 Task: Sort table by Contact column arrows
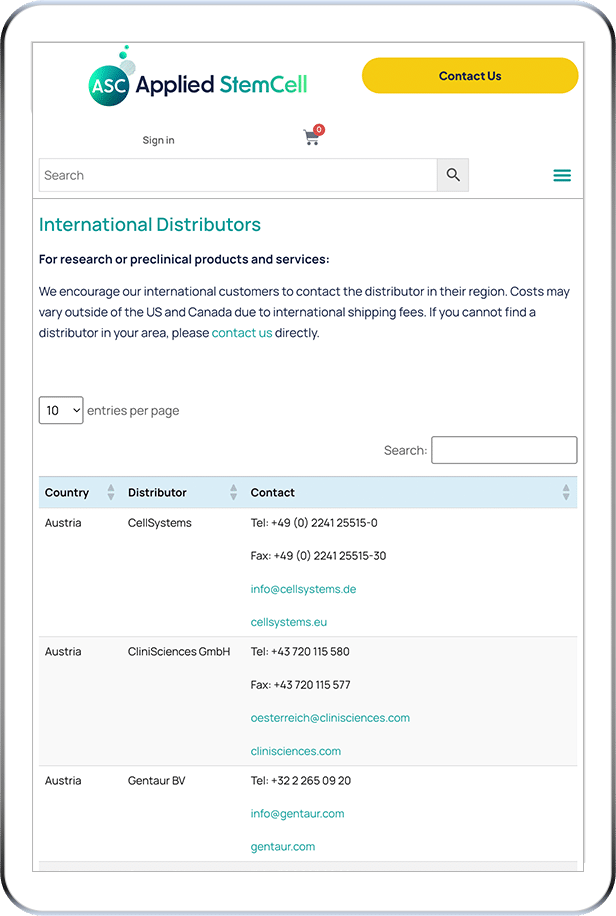pos(565,492)
